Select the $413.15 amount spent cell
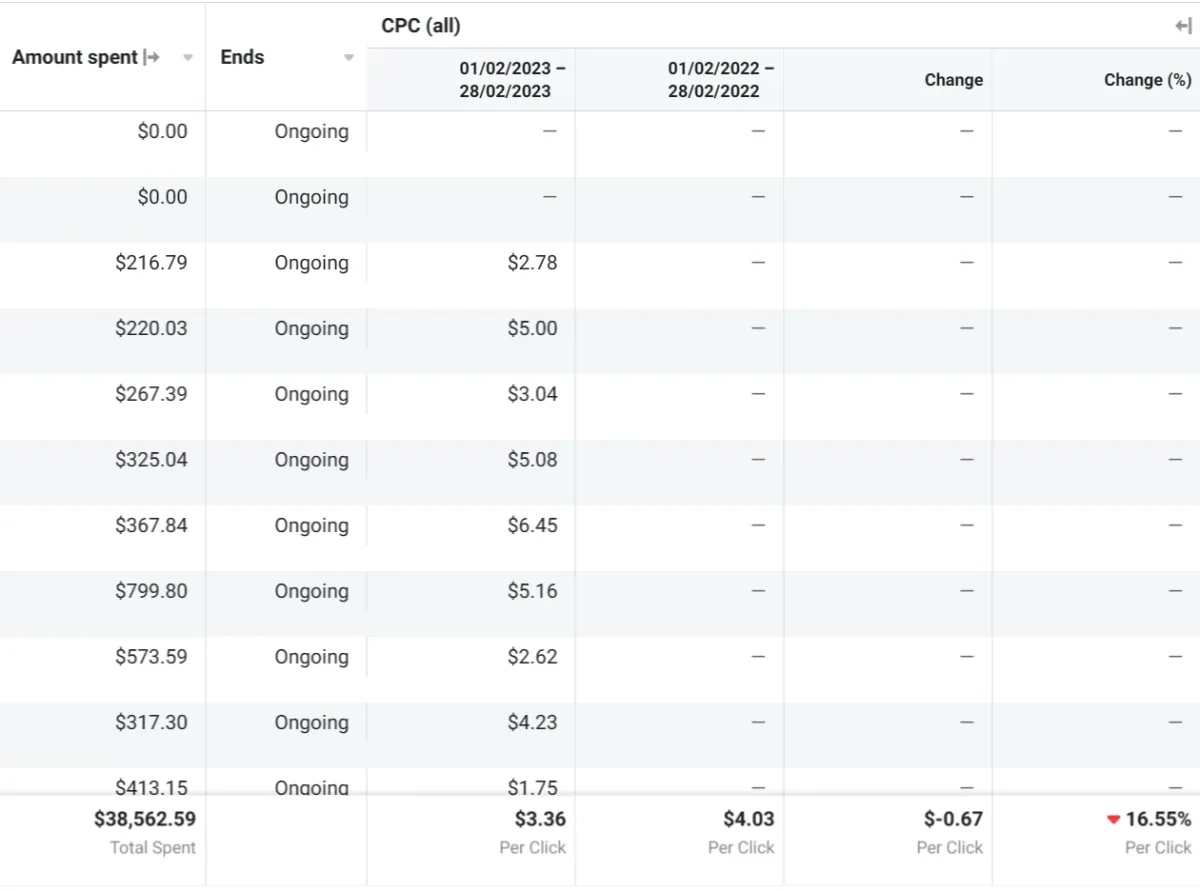The height and width of the screenshot is (891, 1200). (x=151, y=787)
